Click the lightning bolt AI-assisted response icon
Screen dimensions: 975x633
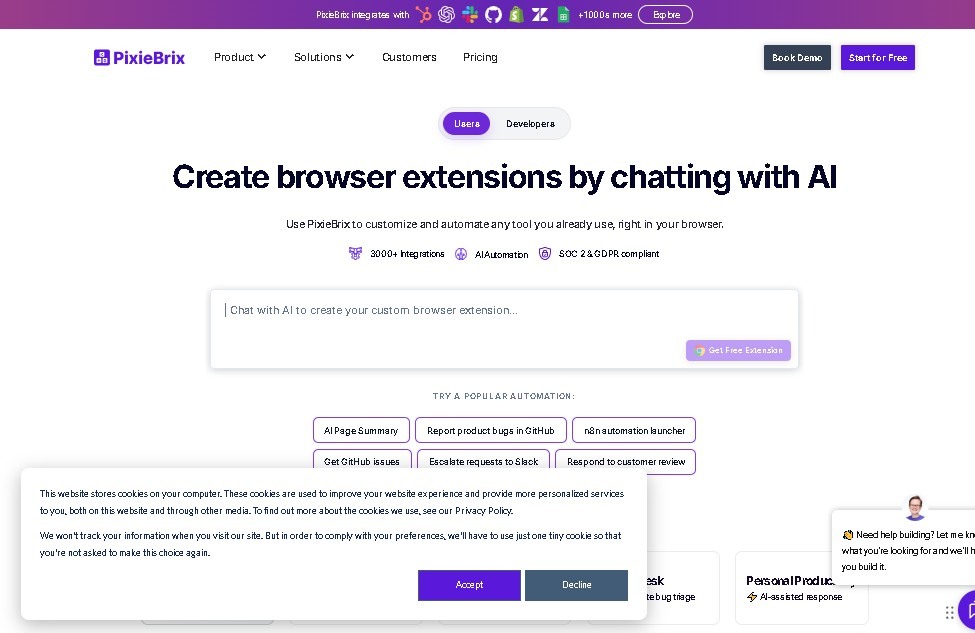click(752, 597)
